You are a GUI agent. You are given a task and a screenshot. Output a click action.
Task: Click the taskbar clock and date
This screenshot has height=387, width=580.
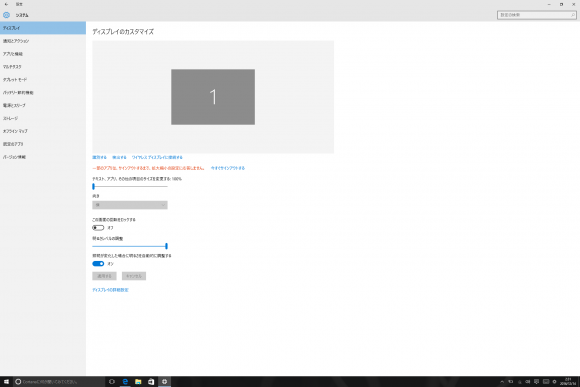pos(568,381)
